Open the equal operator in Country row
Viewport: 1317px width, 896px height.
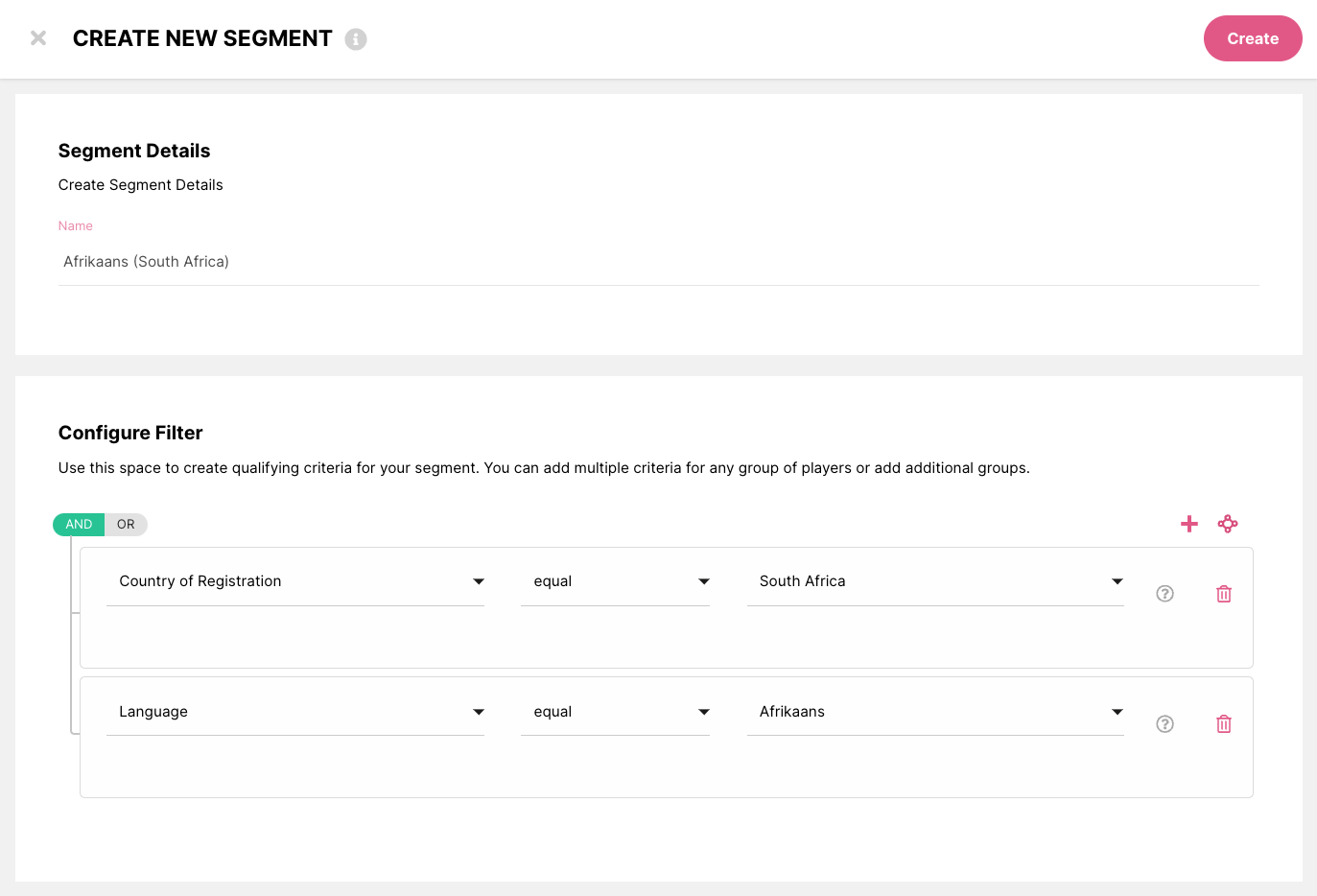click(615, 581)
